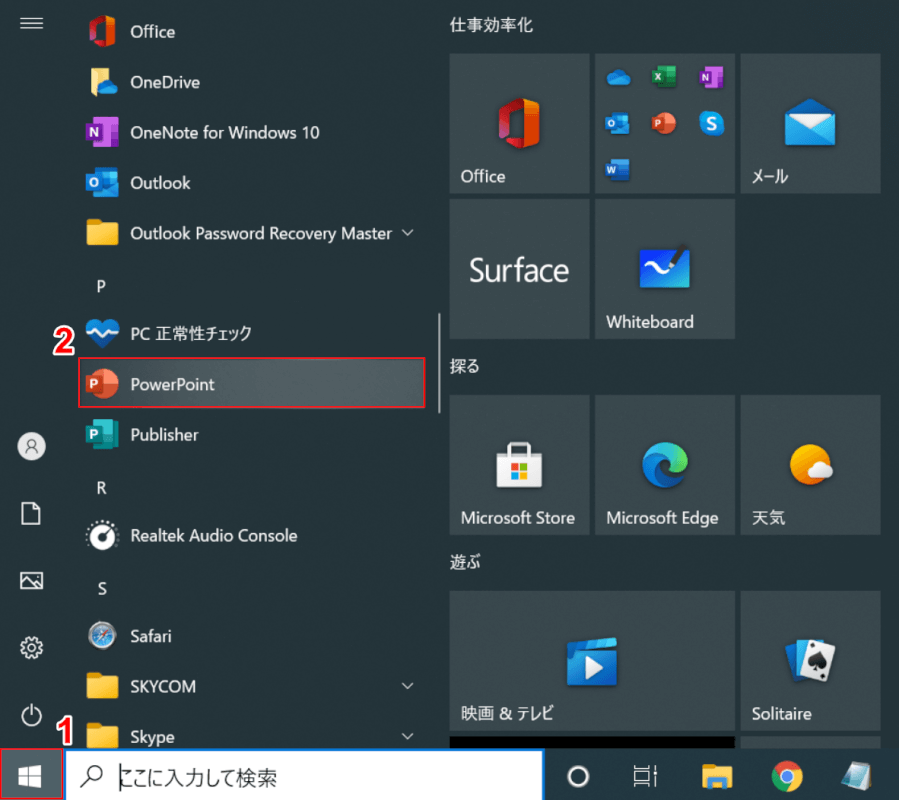Image resolution: width=899 pixels, height=800 pixels.
Task: Open OneNote for Windows 10
Action: pos(252,132)
